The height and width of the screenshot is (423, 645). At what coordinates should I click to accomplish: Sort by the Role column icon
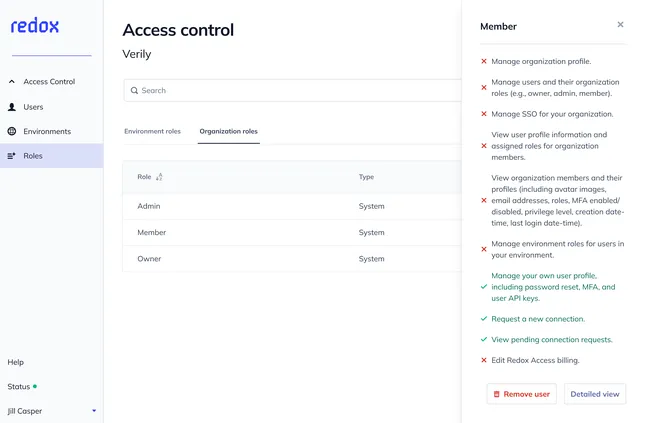[x=159, y=177]
